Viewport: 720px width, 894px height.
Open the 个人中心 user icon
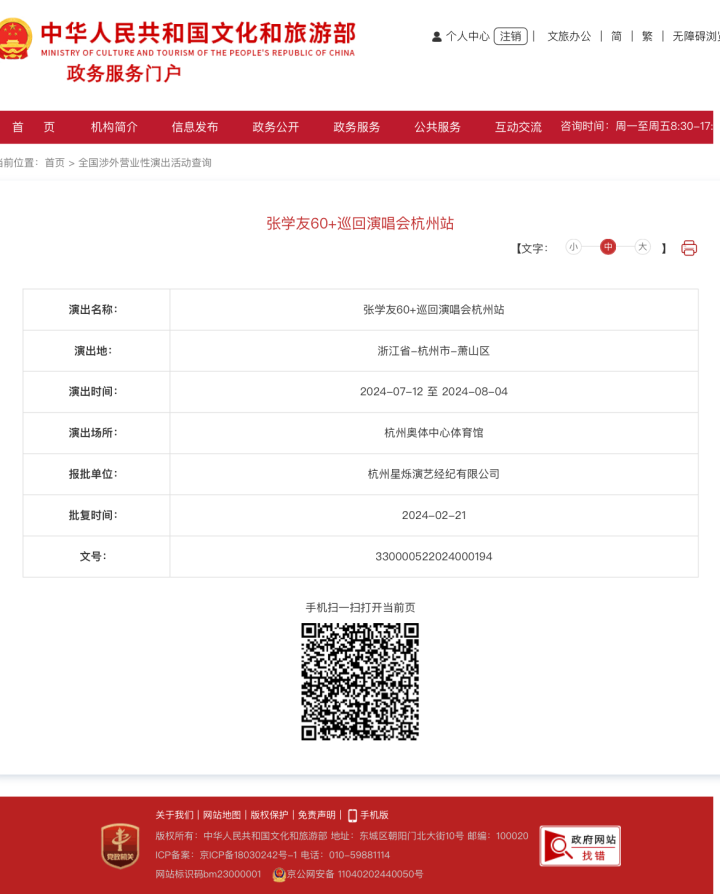pos(437,36)
